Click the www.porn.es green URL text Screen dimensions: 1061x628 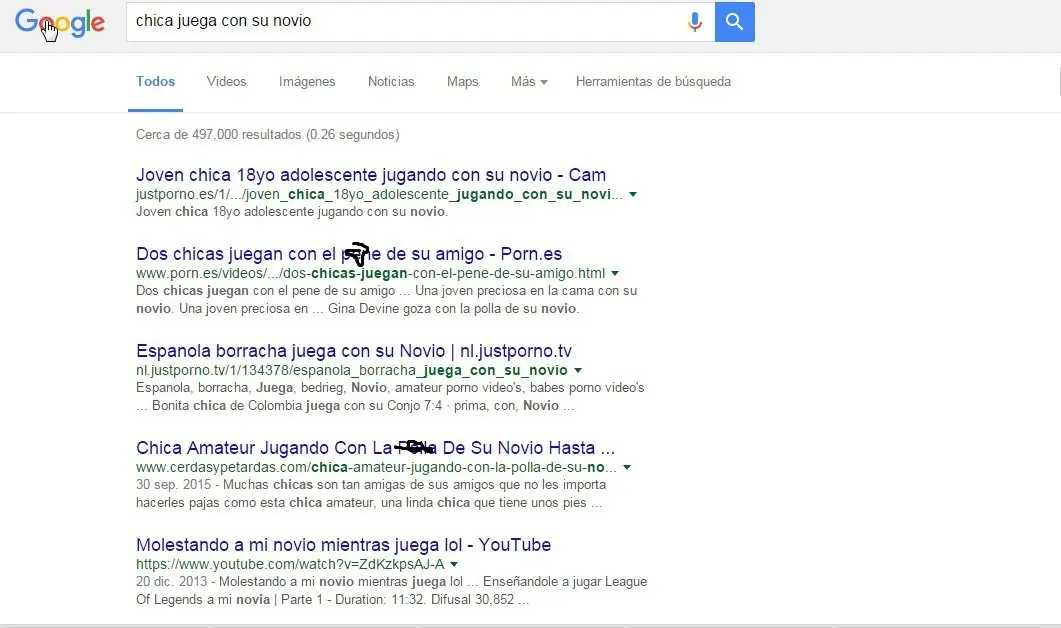click(x=370, y=273)
